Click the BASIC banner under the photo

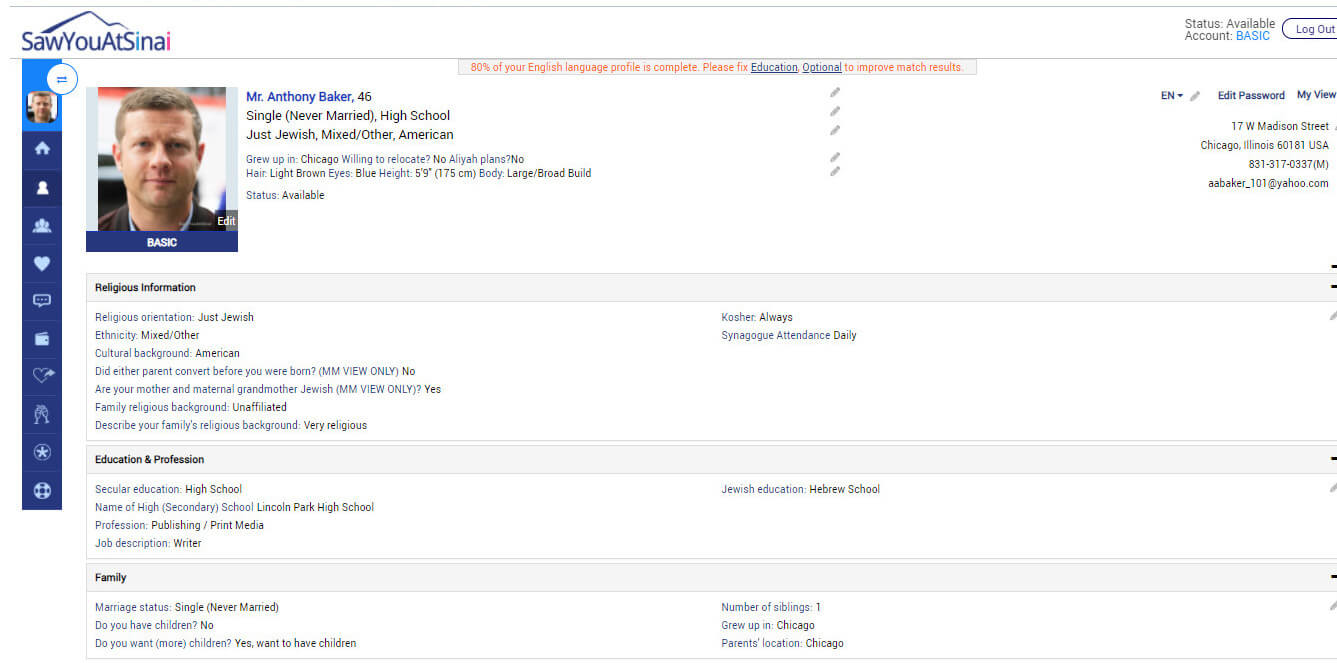[162, 242]
